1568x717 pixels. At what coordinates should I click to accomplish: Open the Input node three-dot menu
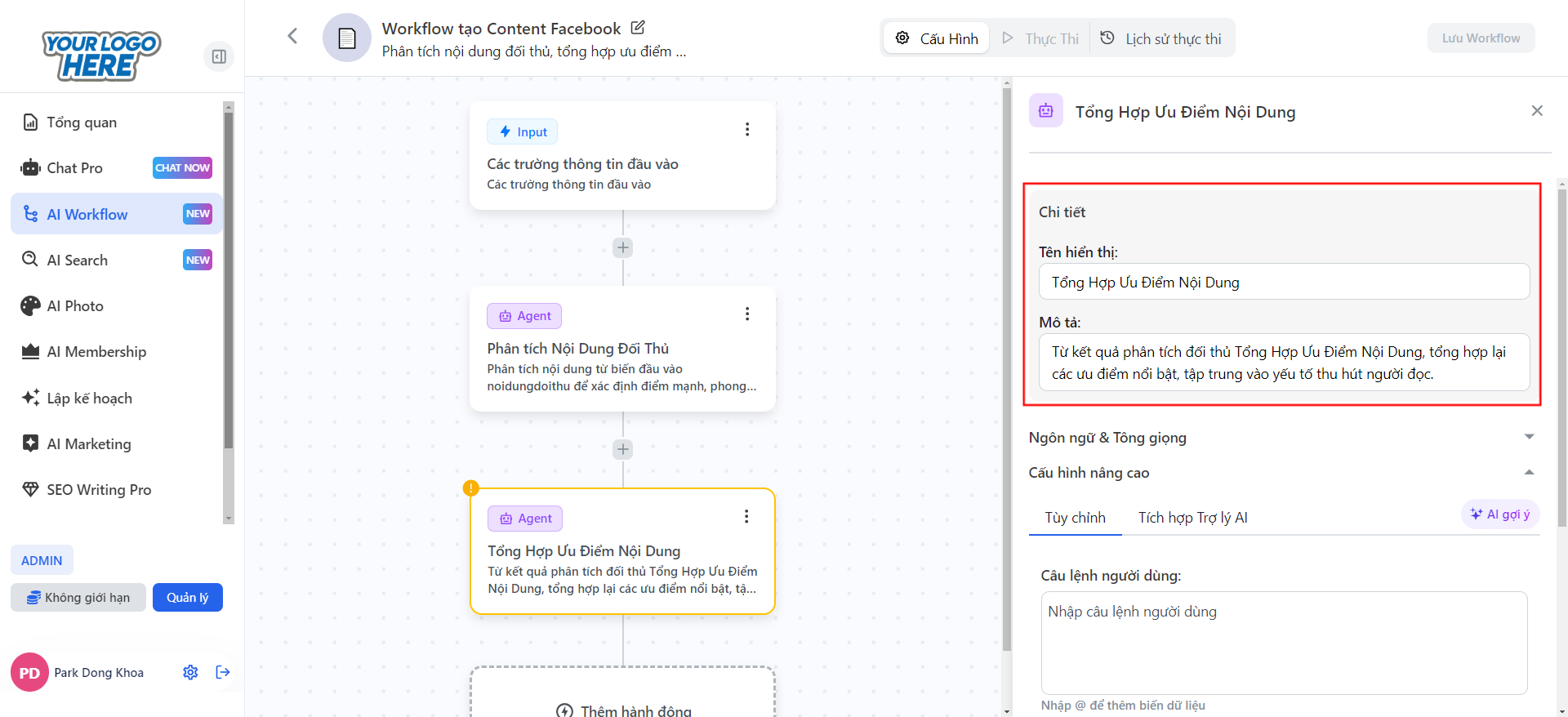pyautogui.click(x=746, y=130)
